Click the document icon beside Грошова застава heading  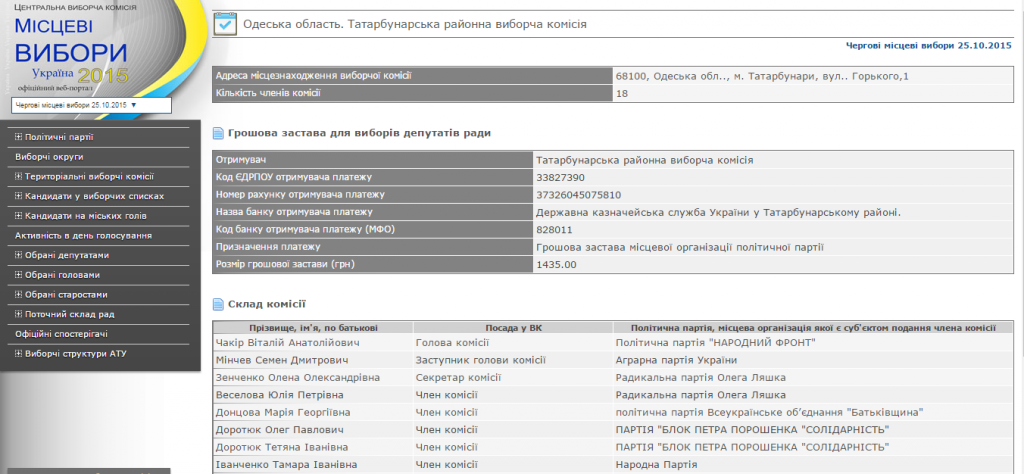coord(219,133)
